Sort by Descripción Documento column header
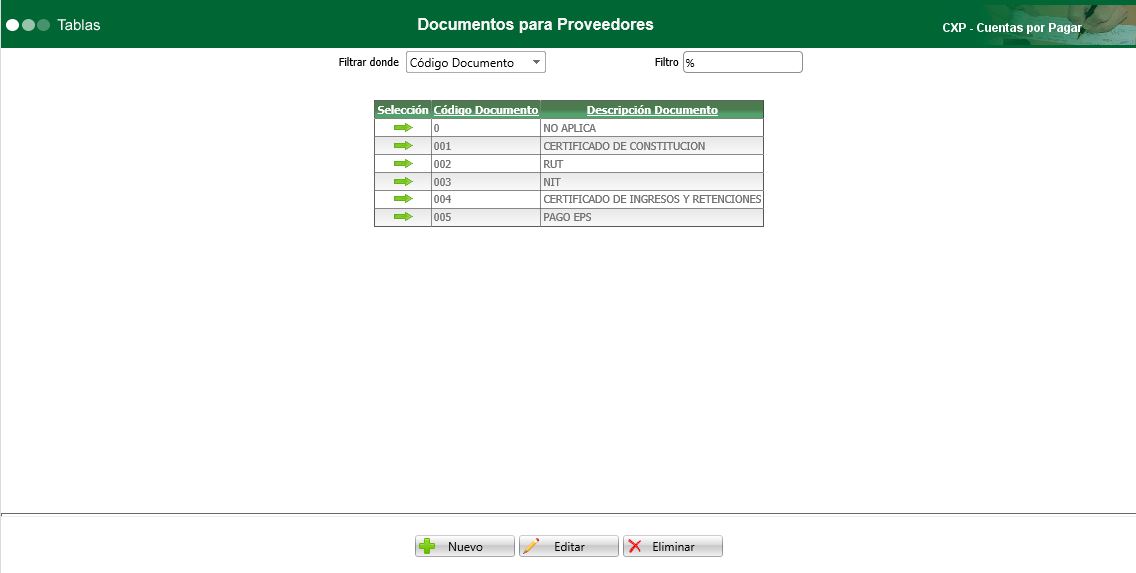Image resolution: width=1136 pixels, height=573 pixels. (x=652, y=110)
